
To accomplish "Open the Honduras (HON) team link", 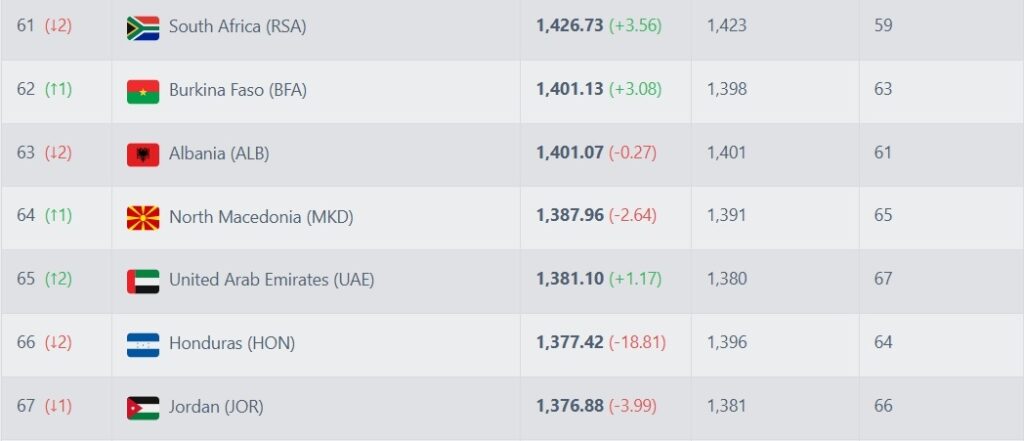I will 231,344.
